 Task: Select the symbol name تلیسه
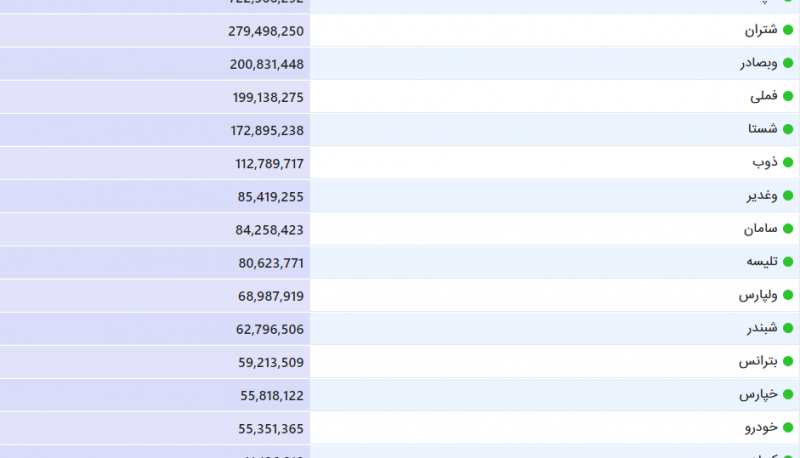(x=762, y=262)
